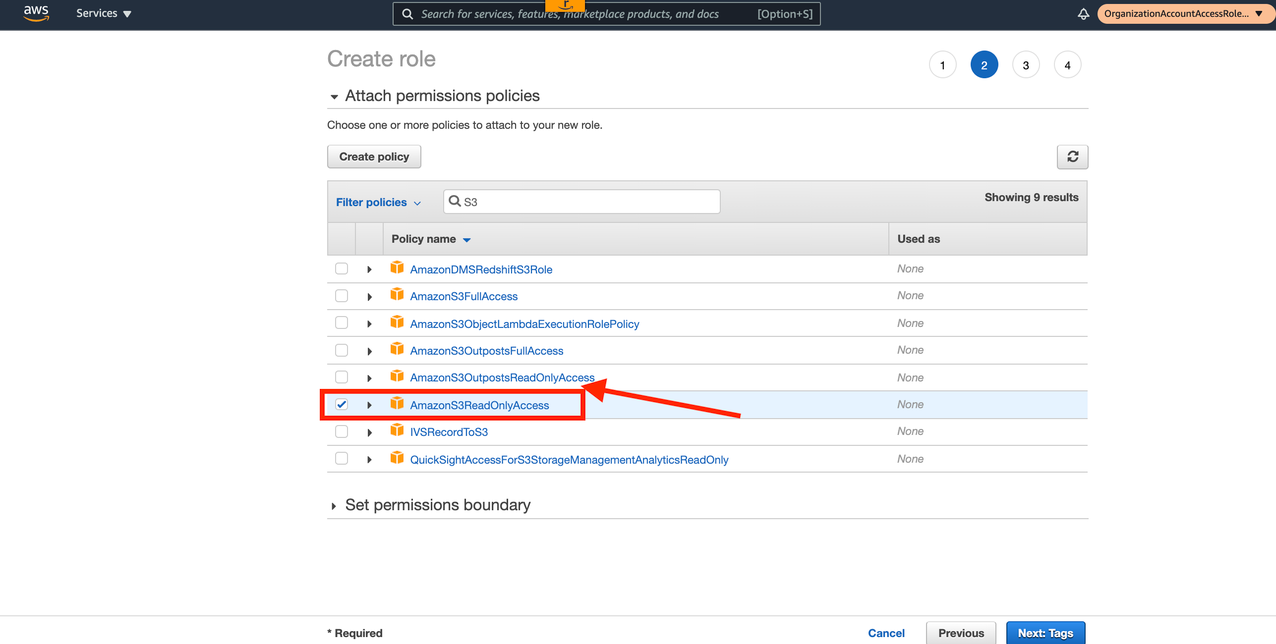Click the 'Showing 9 results' text
The width and height of the screenshot is (1276, 644).
pyautogui.click(x=1031, y=198)
